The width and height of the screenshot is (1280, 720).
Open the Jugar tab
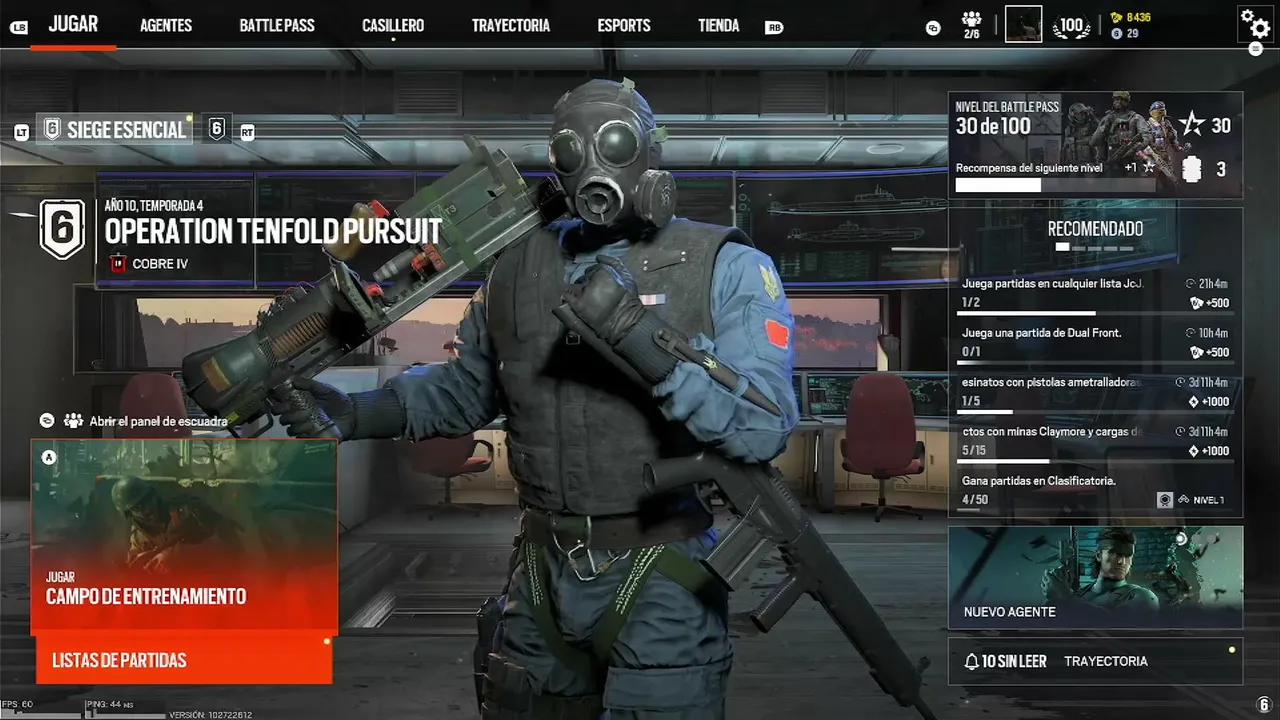[x=73, y=24]
